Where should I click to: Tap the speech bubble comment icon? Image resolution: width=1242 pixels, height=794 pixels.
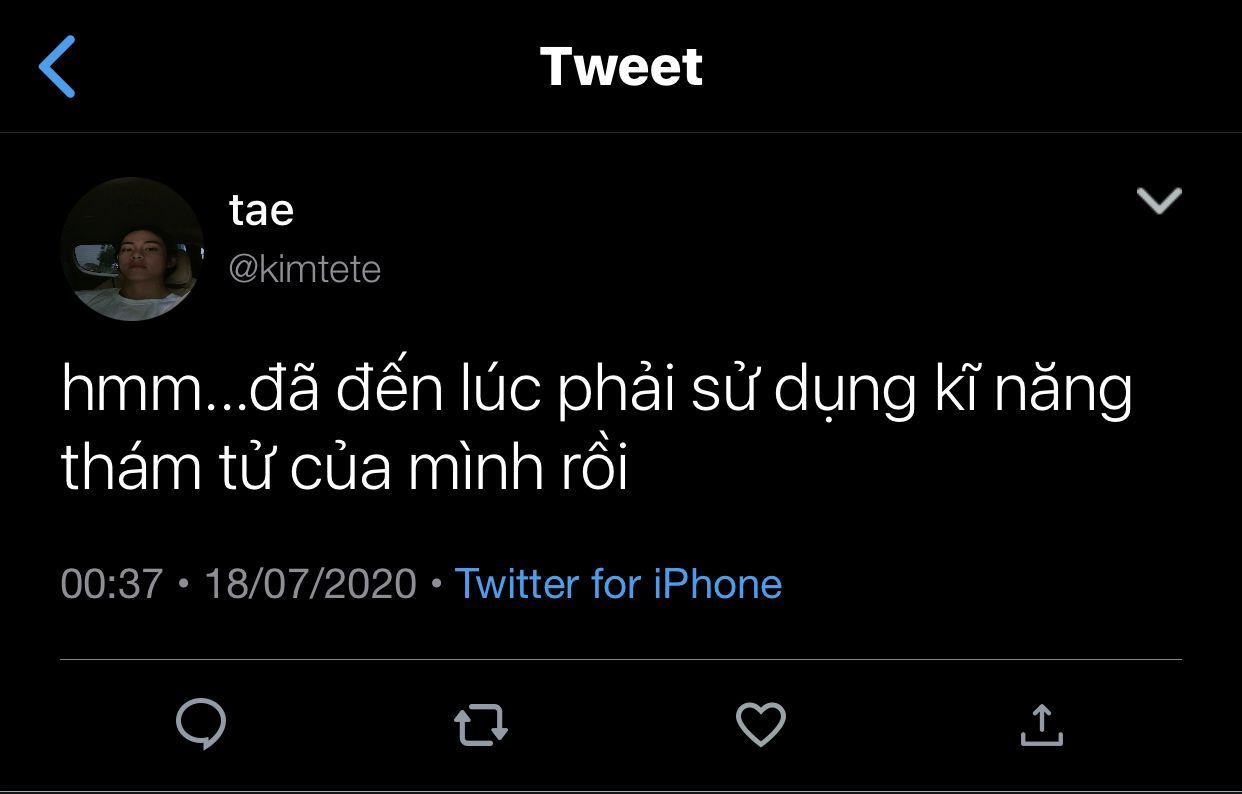(x=200, y=724)
